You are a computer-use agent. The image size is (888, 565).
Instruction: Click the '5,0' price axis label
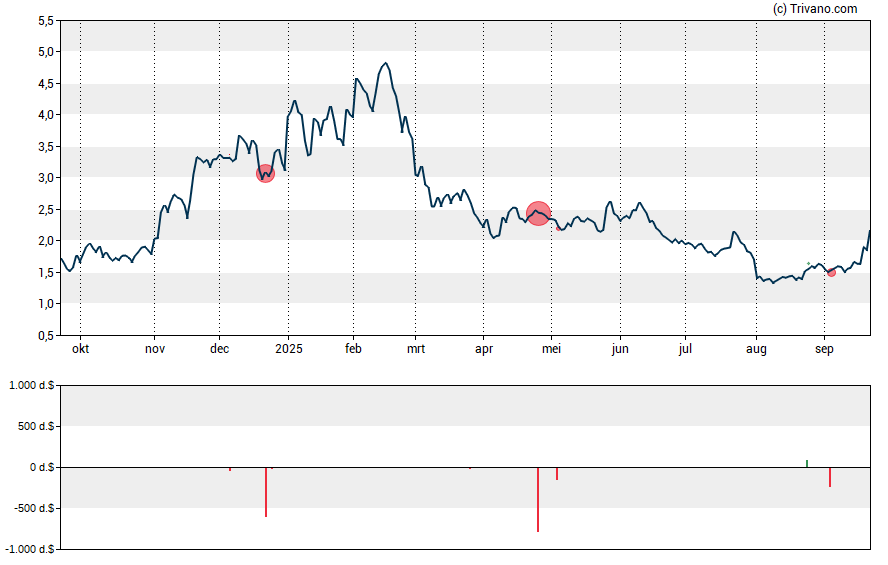coord(46,52)
